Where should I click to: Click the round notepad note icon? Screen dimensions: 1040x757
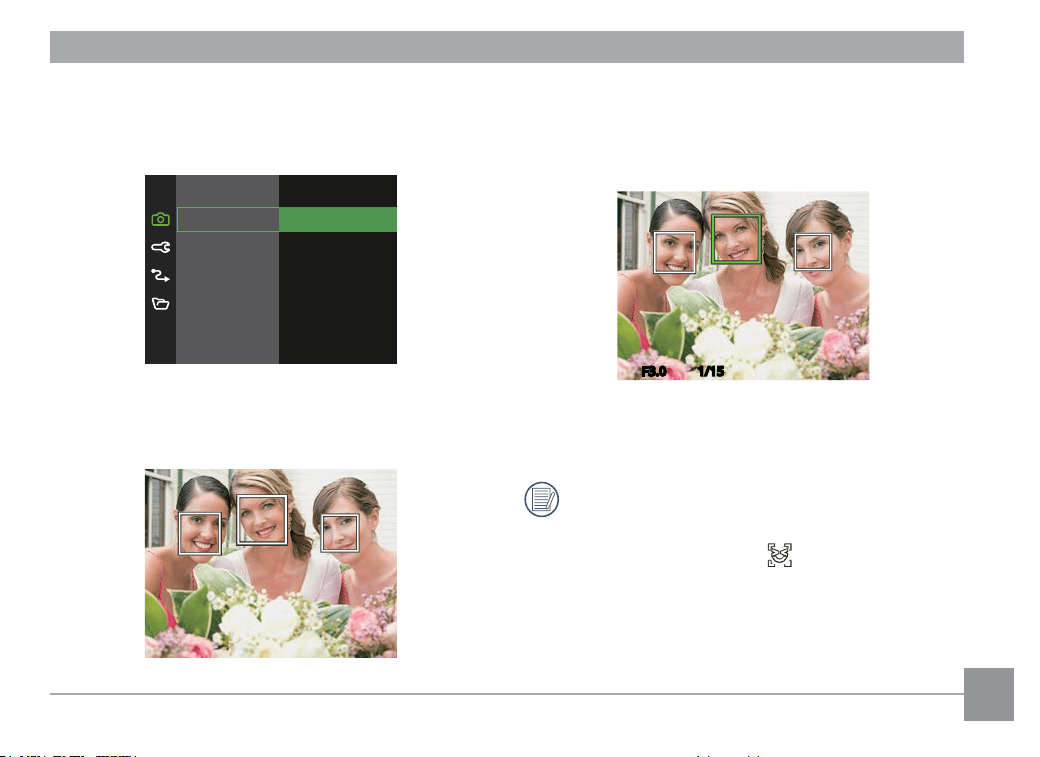point(542,500)
